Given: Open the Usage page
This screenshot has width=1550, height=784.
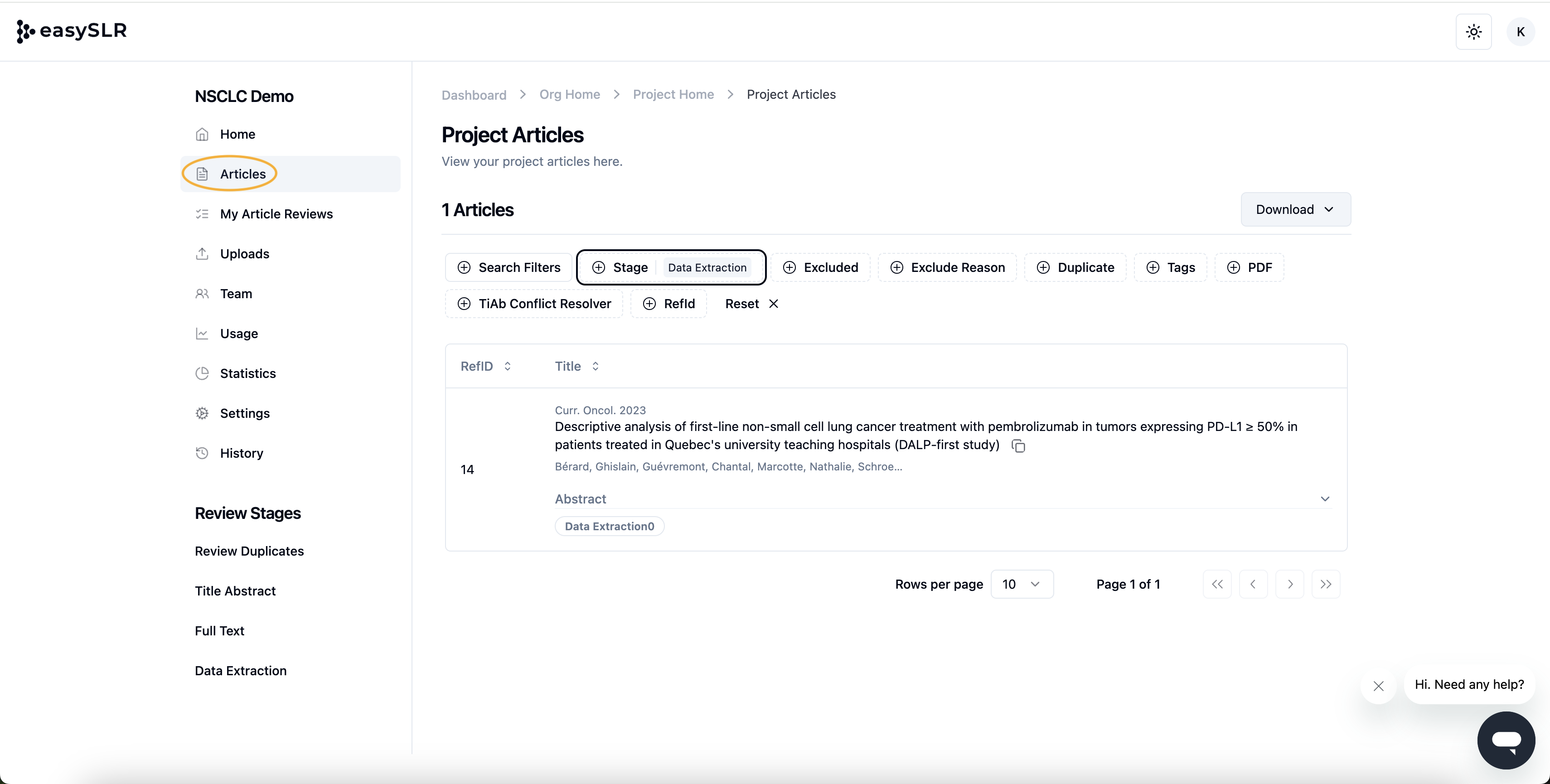Looking at the screenshot, I should [x=290, y=334].
